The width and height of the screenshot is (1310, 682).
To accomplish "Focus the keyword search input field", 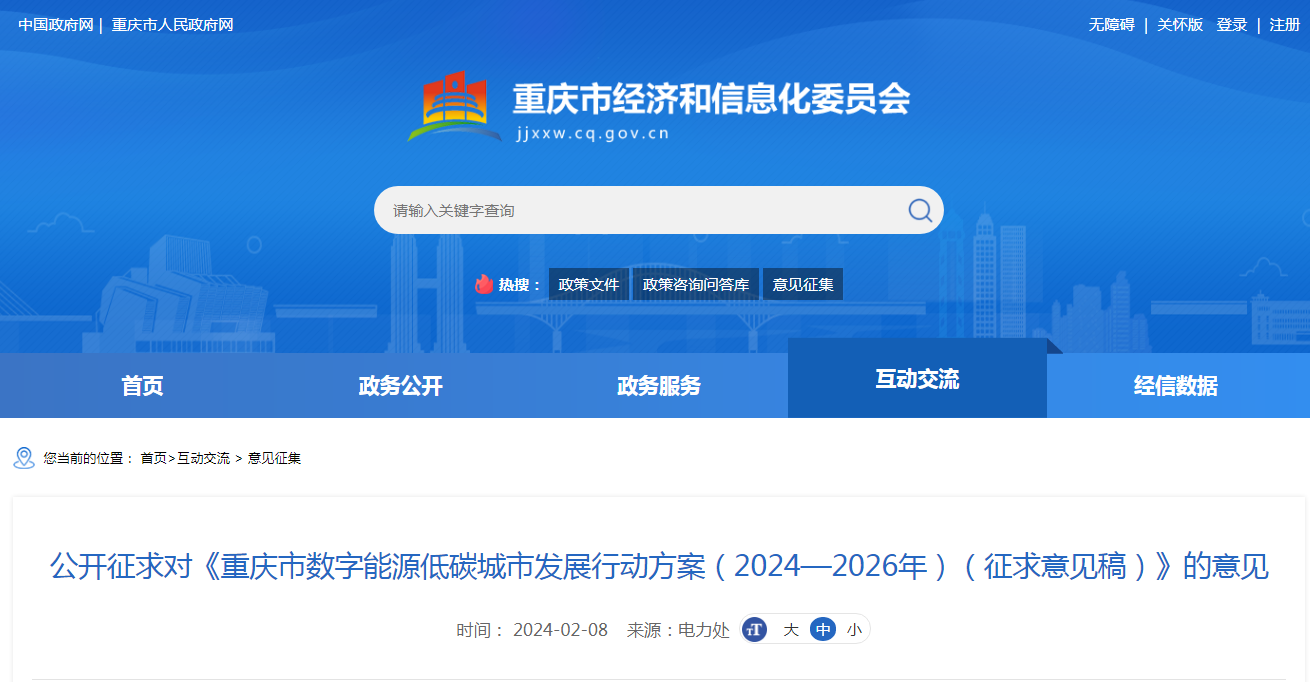I will point(640,210).
